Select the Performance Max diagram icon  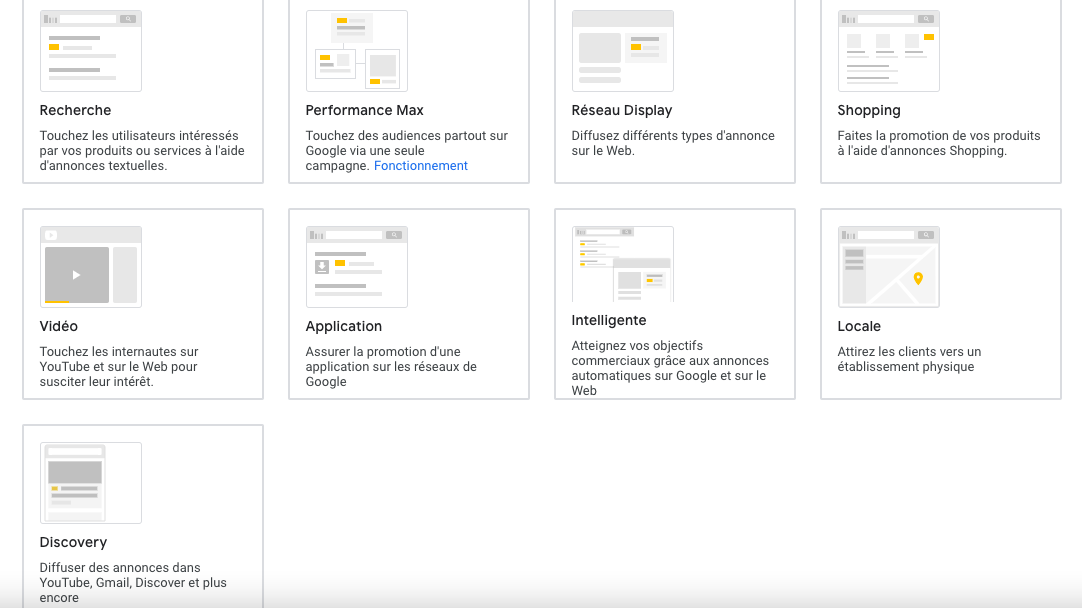357,51
